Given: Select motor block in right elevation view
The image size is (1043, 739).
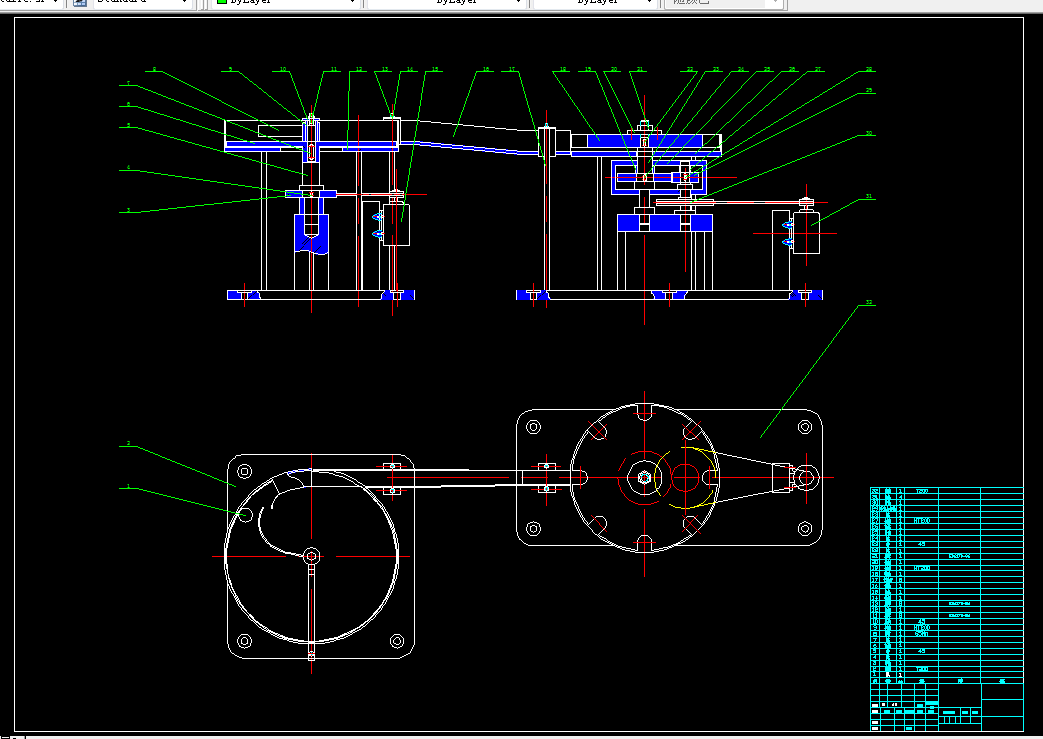Looking at the screenshot, I should (x=806, y=232).
